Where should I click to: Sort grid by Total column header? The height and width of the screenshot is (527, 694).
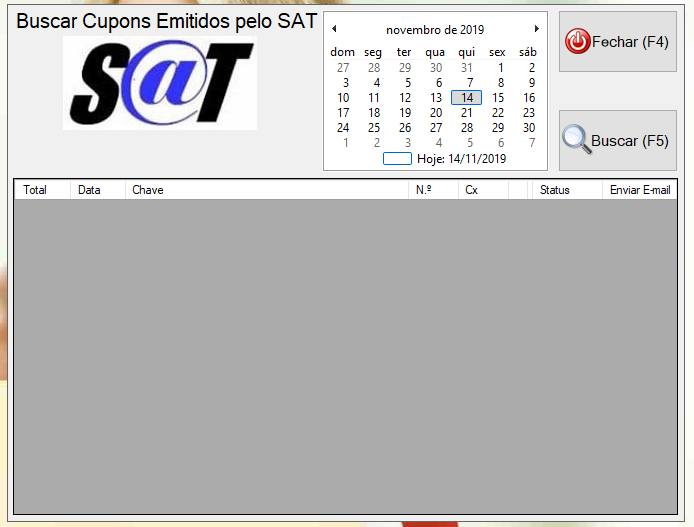coord(35,190)
